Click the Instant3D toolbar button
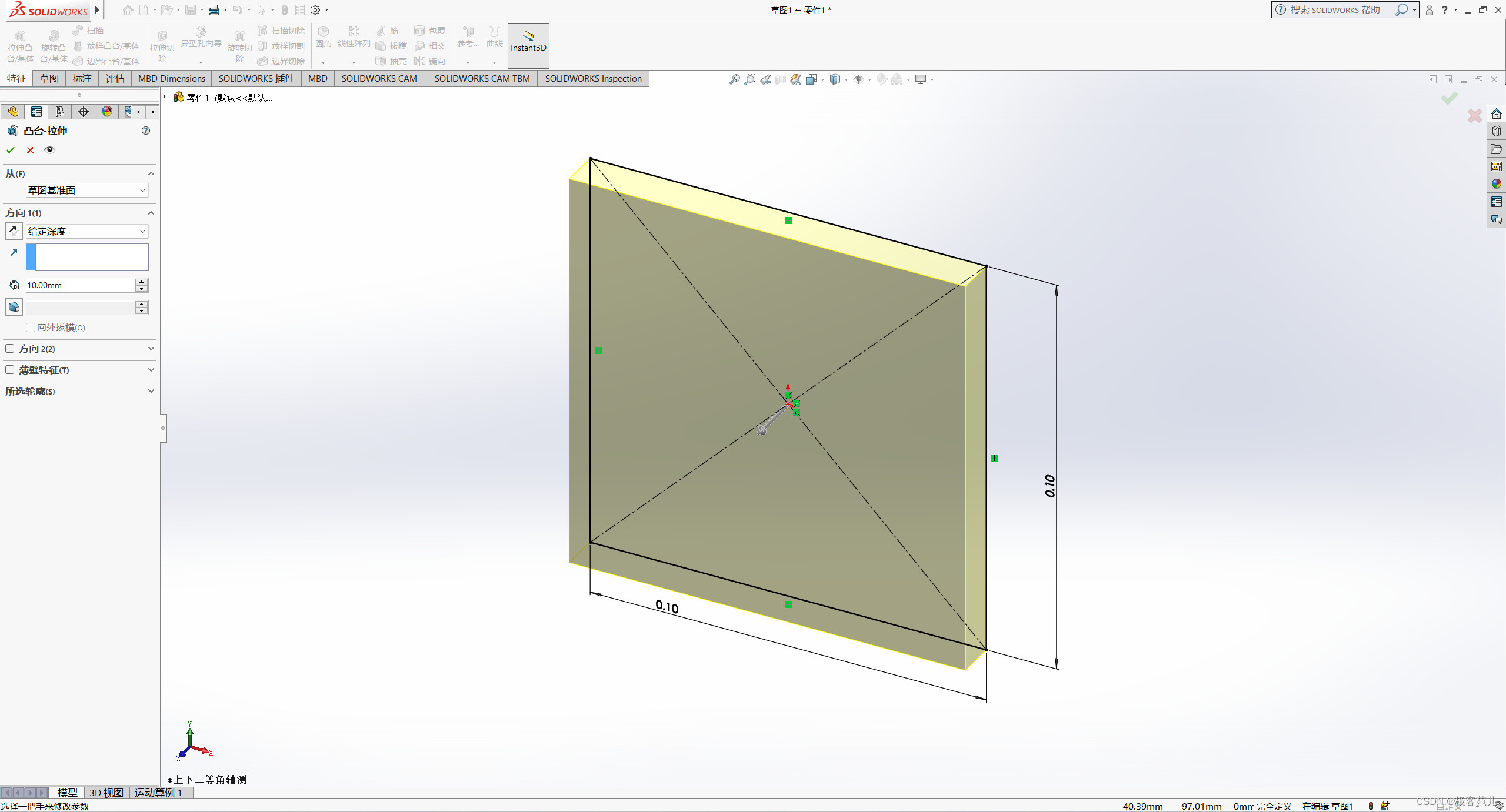 [528, 46]
